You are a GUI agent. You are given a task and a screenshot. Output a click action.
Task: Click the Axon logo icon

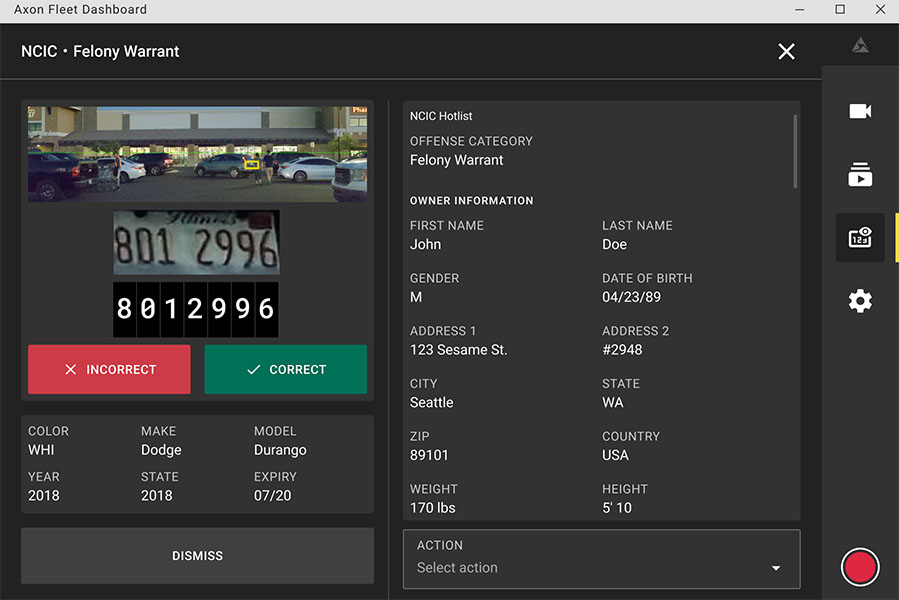860,45
